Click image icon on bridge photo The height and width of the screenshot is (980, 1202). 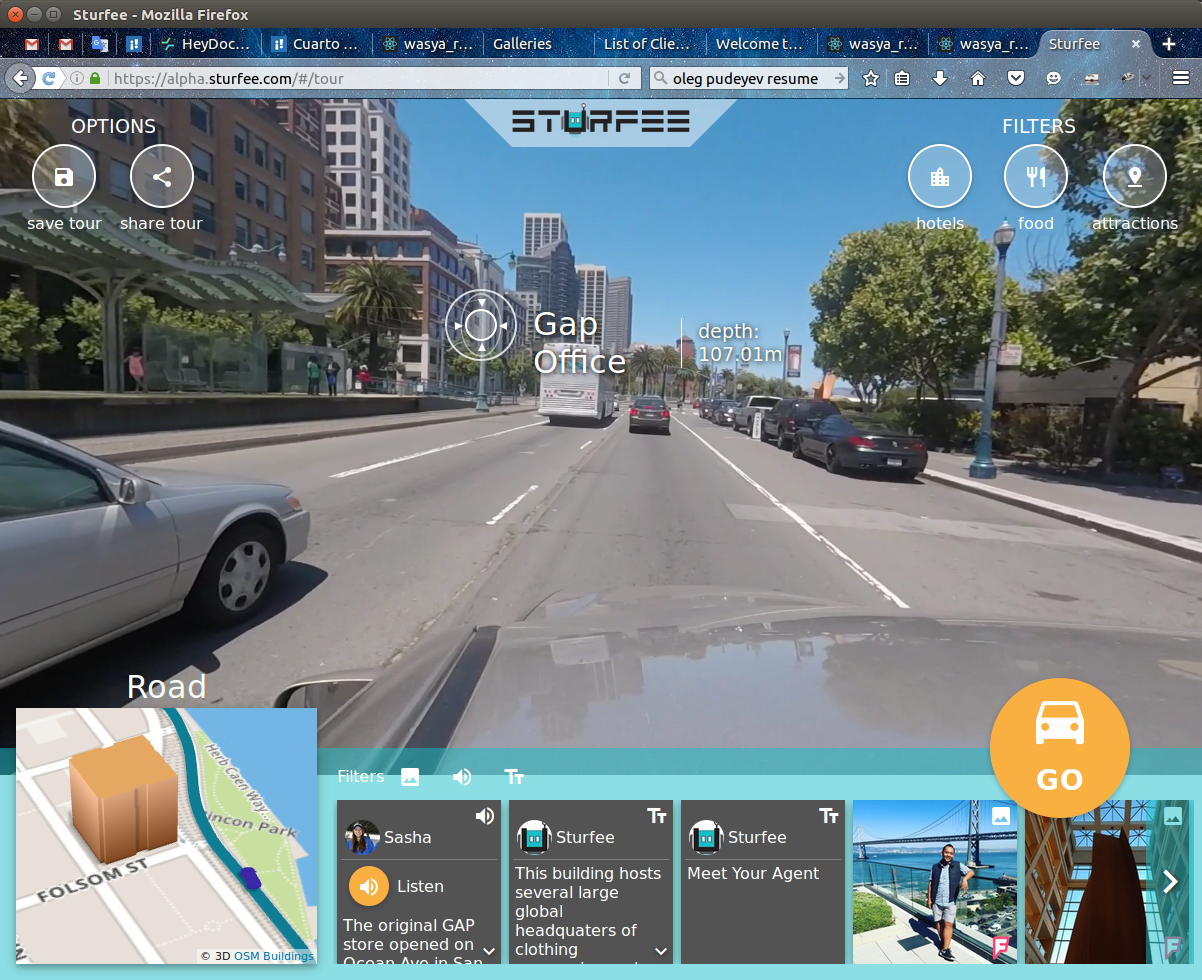(x=1001, y=816)
